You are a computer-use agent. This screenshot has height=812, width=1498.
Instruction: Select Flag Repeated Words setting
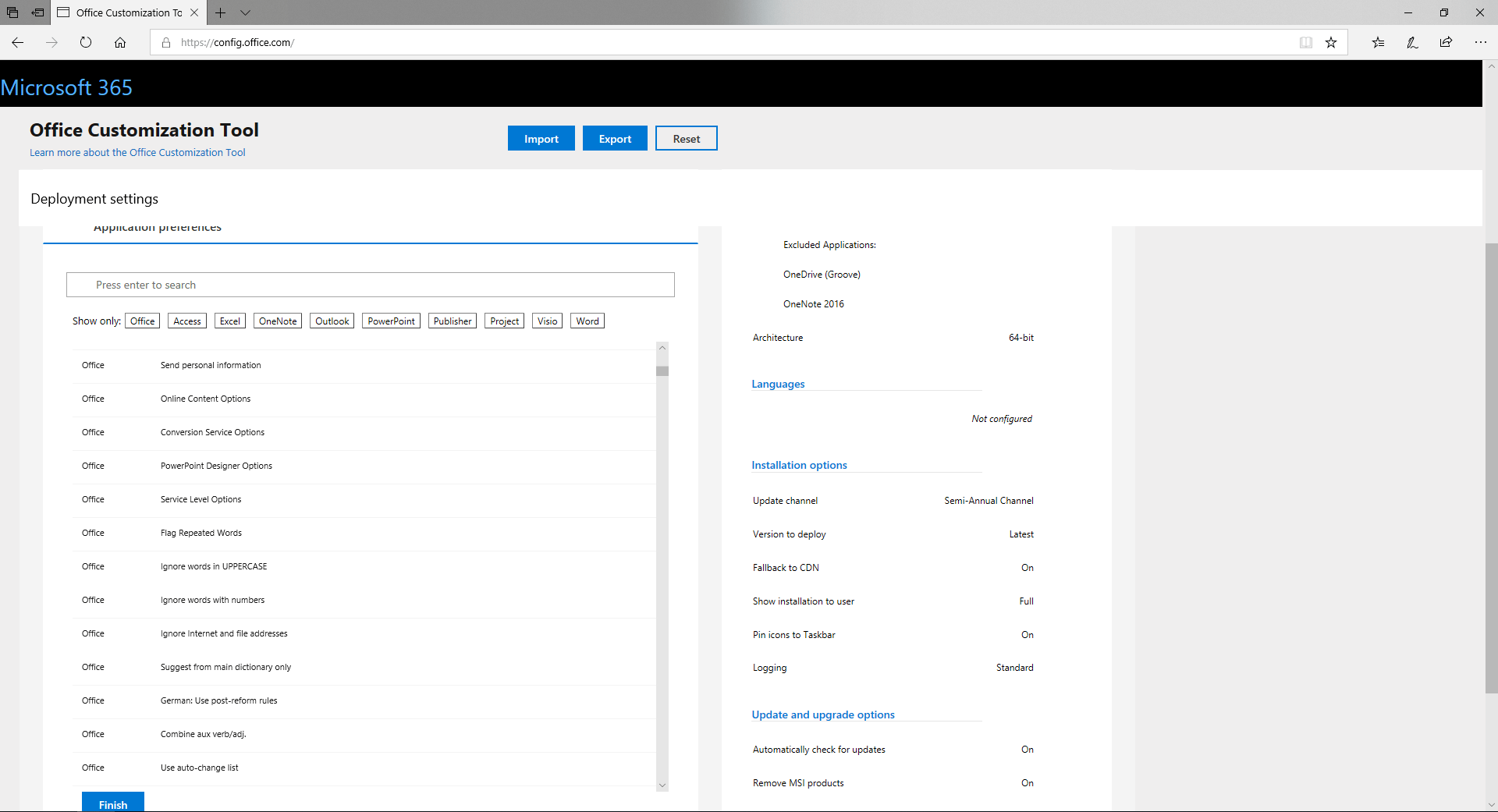(x=365, y=533)
